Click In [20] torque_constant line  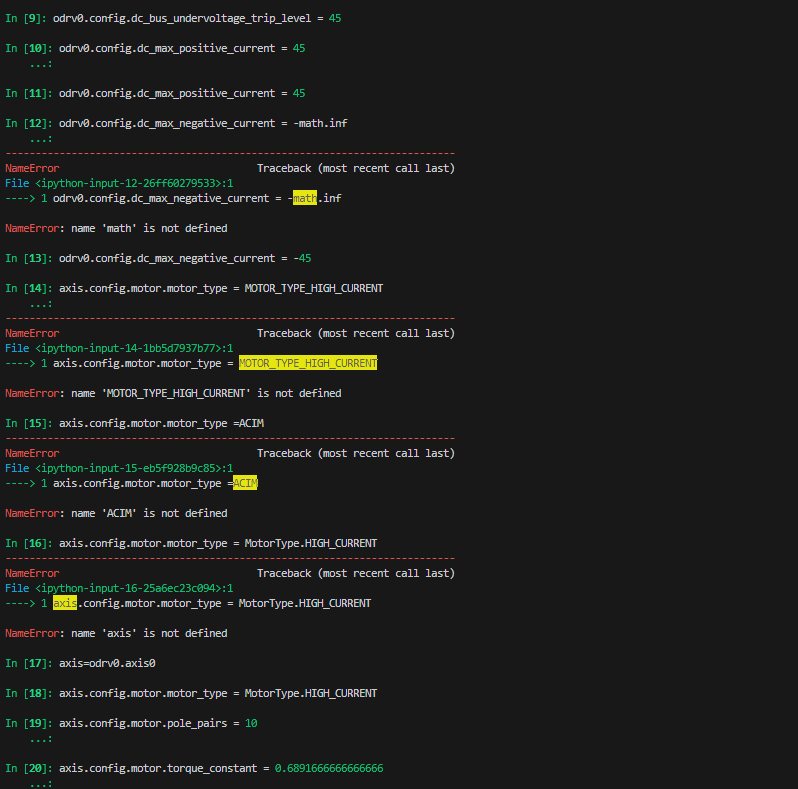pyautogui.click(x=194, y=769)
